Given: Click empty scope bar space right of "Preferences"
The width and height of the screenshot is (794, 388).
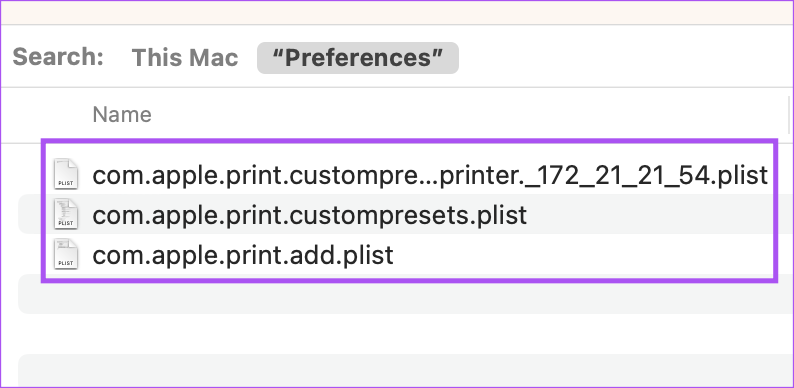Looking at the screenshot, I should click(x=625, y=58).
